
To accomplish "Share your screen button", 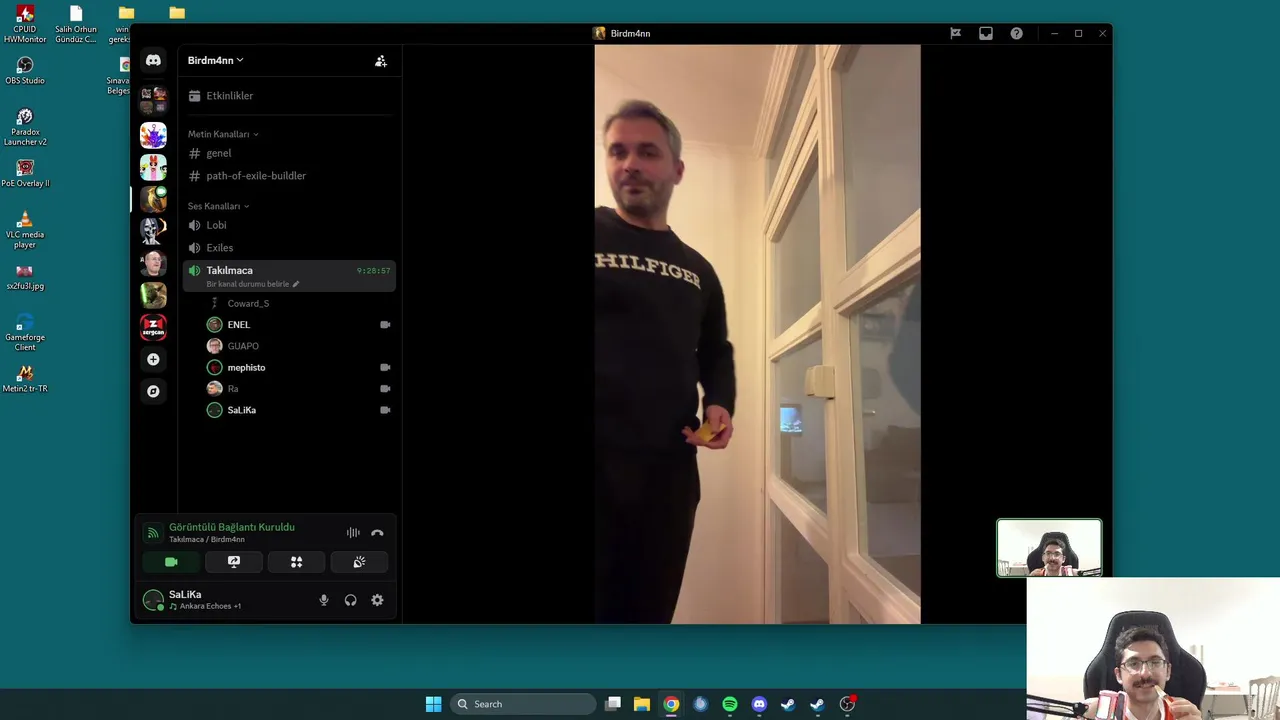I will (234, 562).
